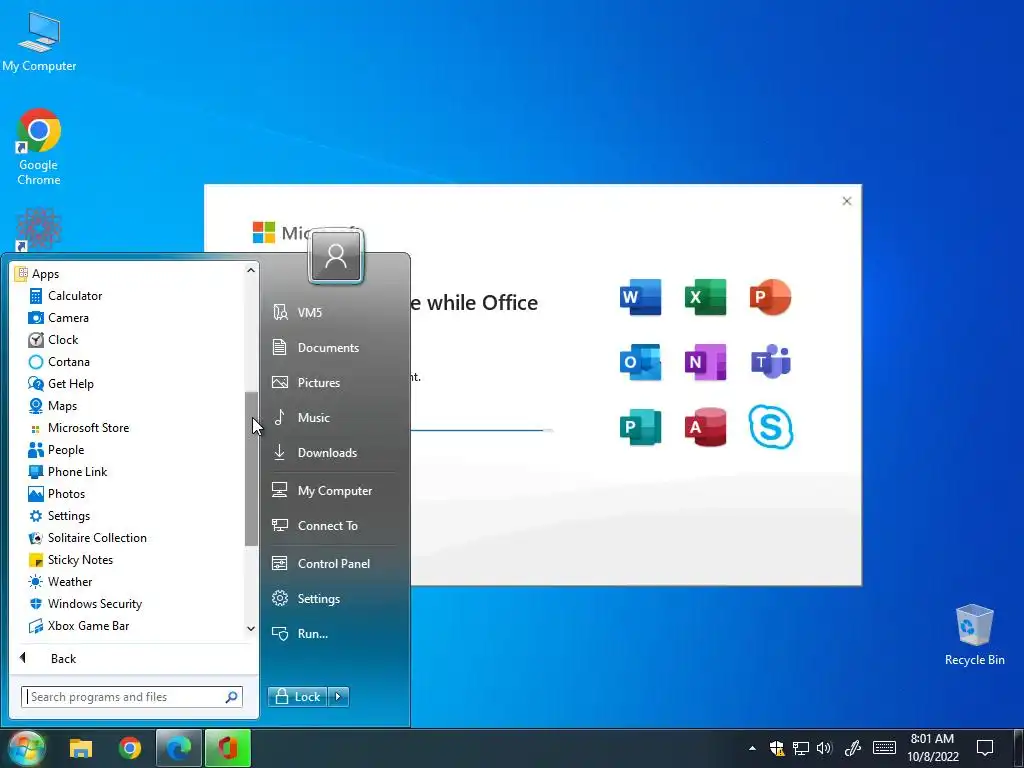Click the Excel icon in Office installer

(705, 297)
